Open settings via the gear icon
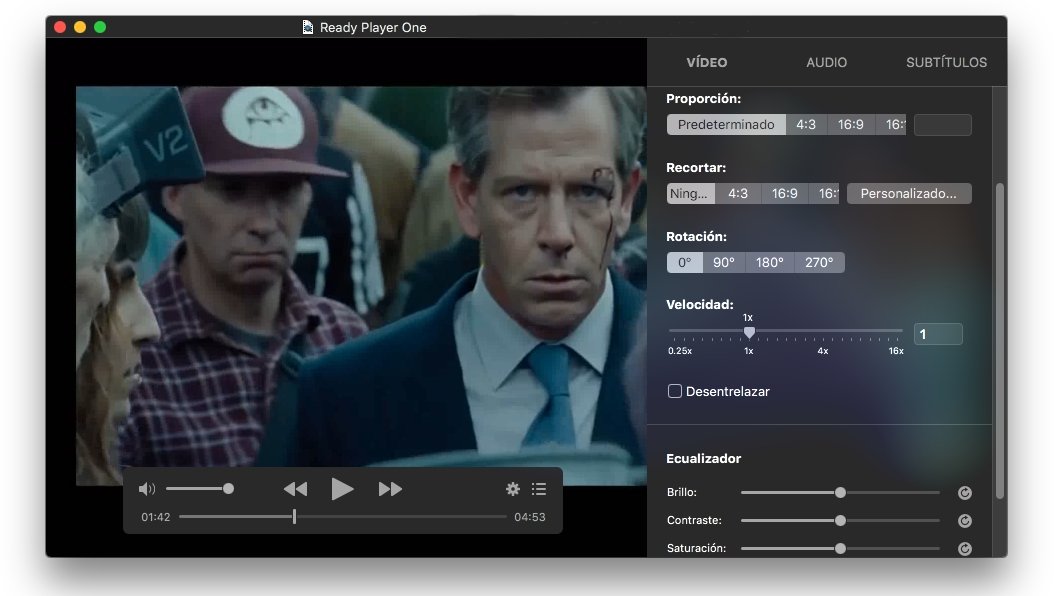1054x596 pixels. click(x=513, y=489)
